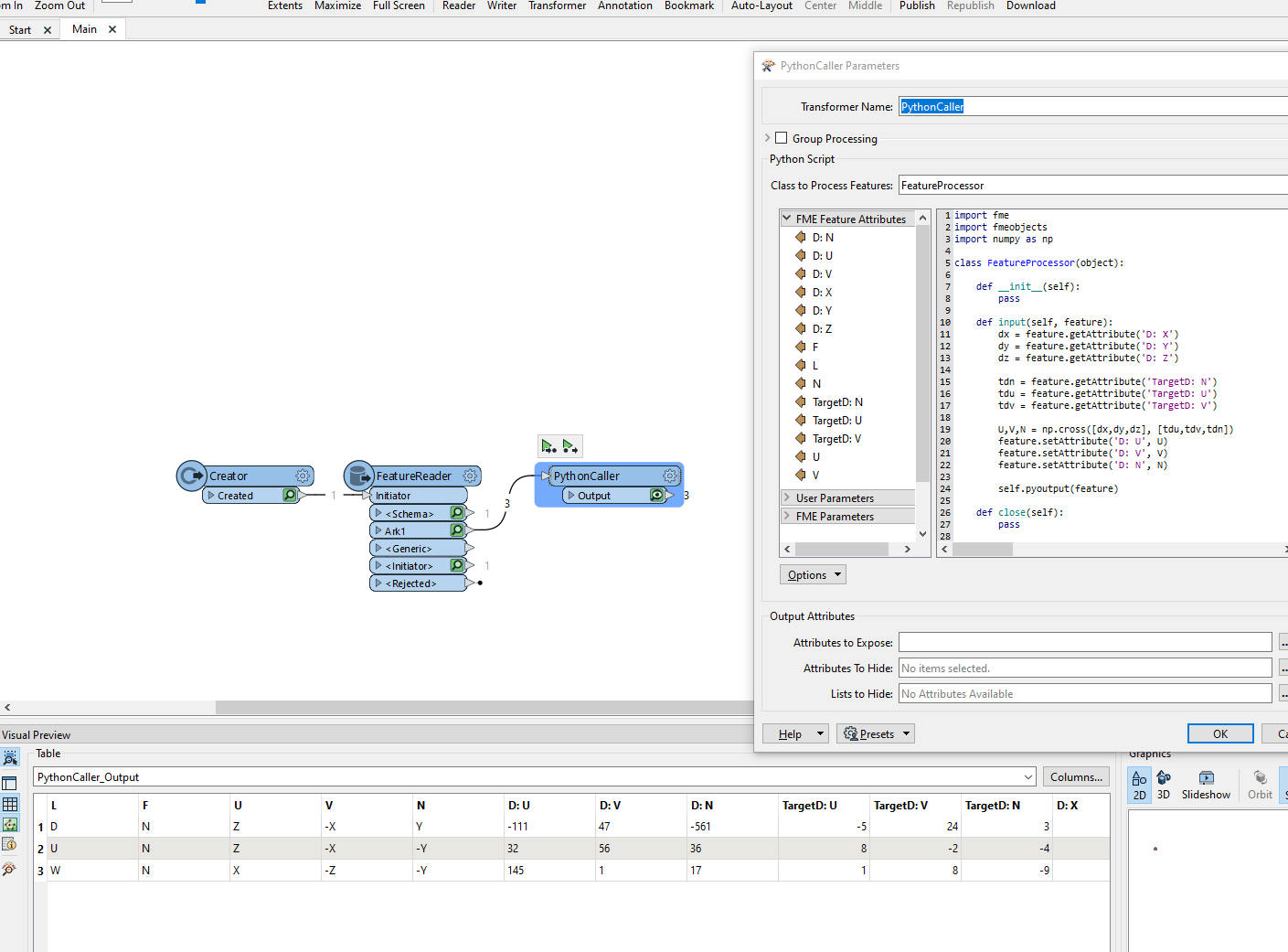The width and height of the screenshot is (1288, 952).
Task: Select TargetD: V attribute in tree
Action: click(x=836, y=439)
